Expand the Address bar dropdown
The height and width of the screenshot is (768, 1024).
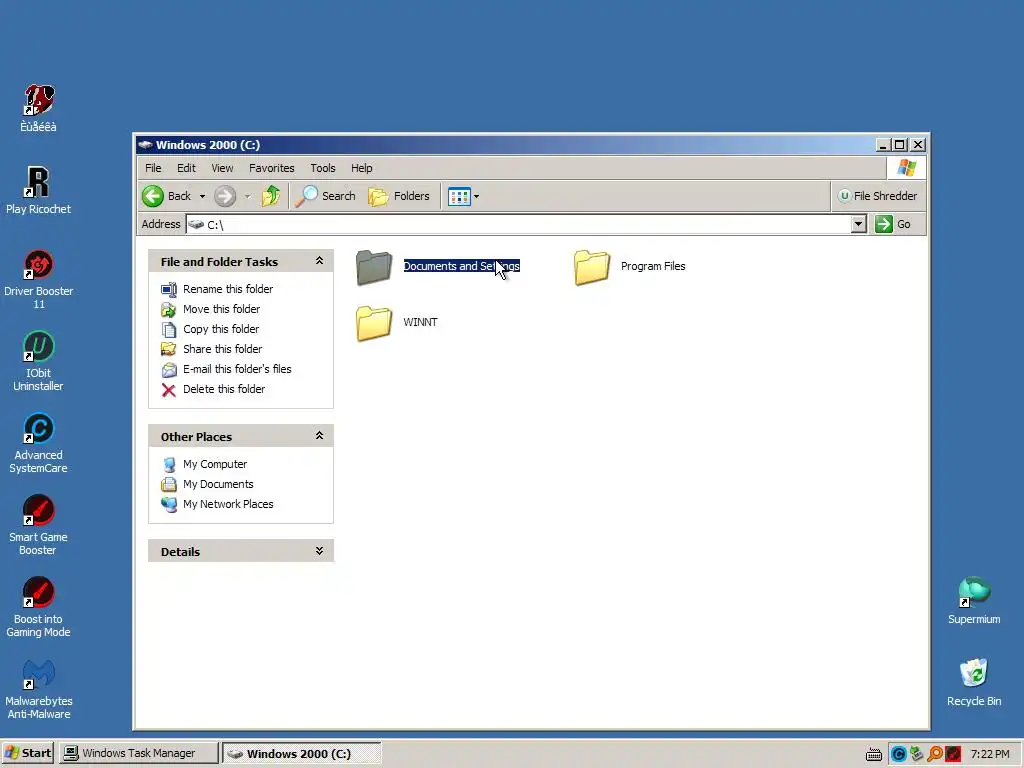coord(859,225)
